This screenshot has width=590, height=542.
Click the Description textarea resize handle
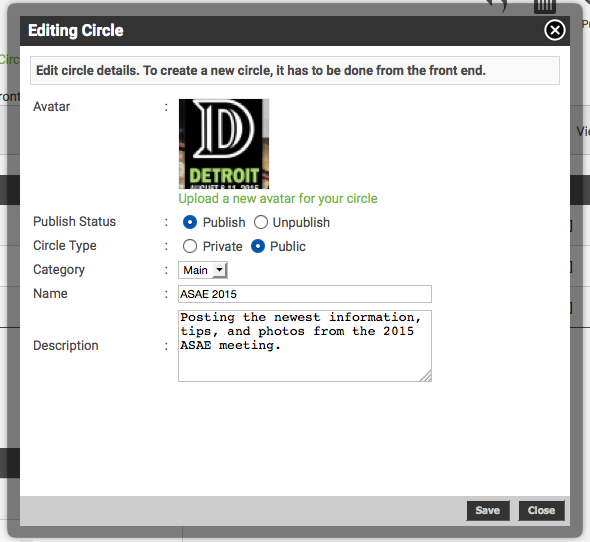click(x=426, y=376)
